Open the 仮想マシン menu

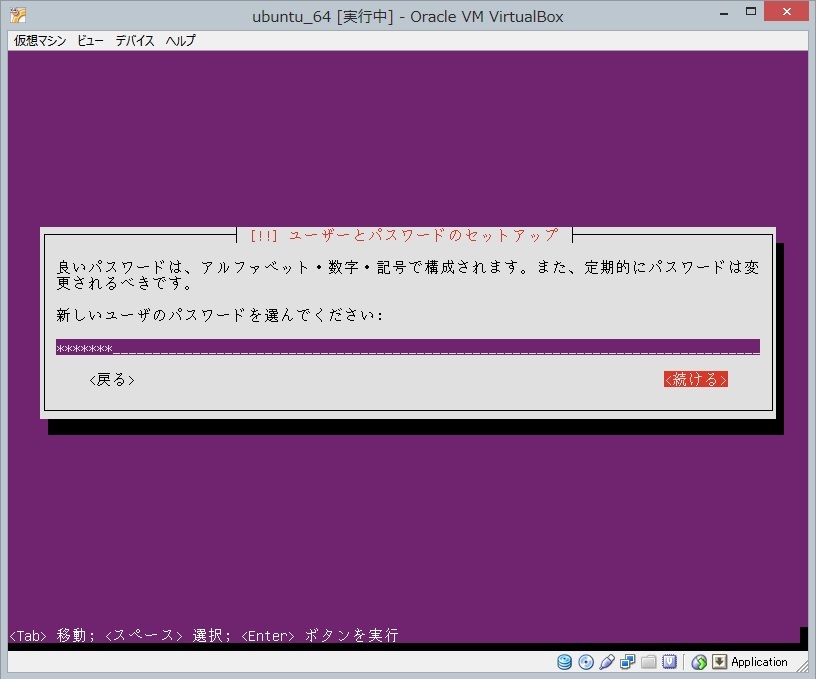tap(40, 40)
